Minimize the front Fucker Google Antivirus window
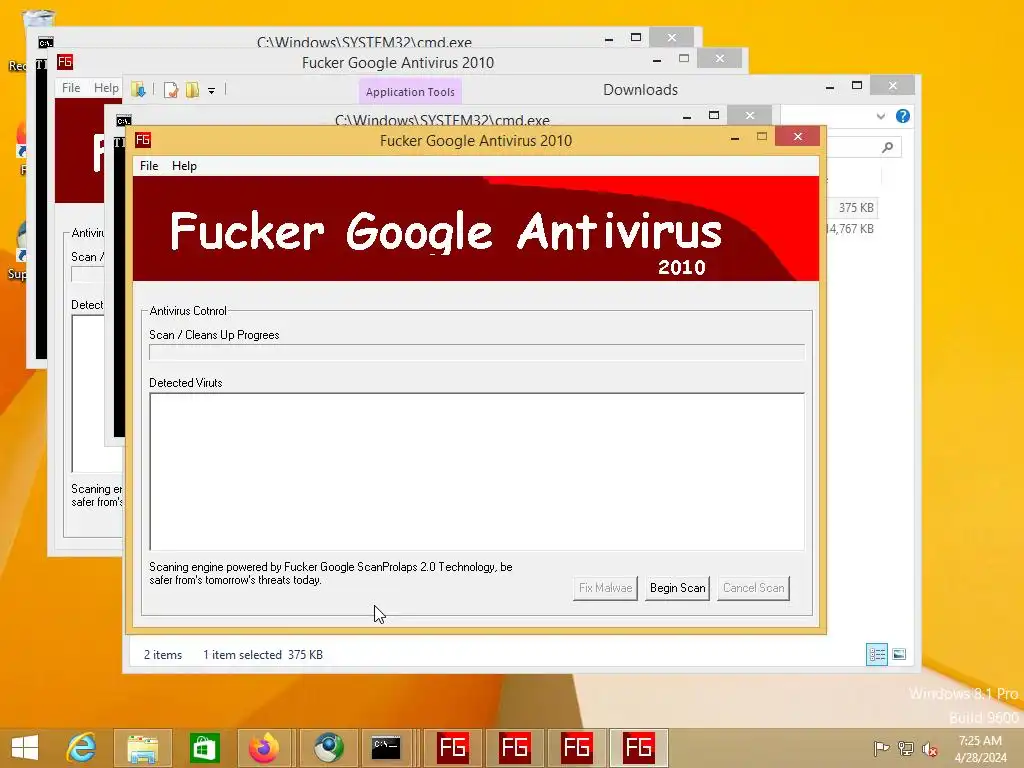Screen dimensions: 1024x768 [735, 138]
